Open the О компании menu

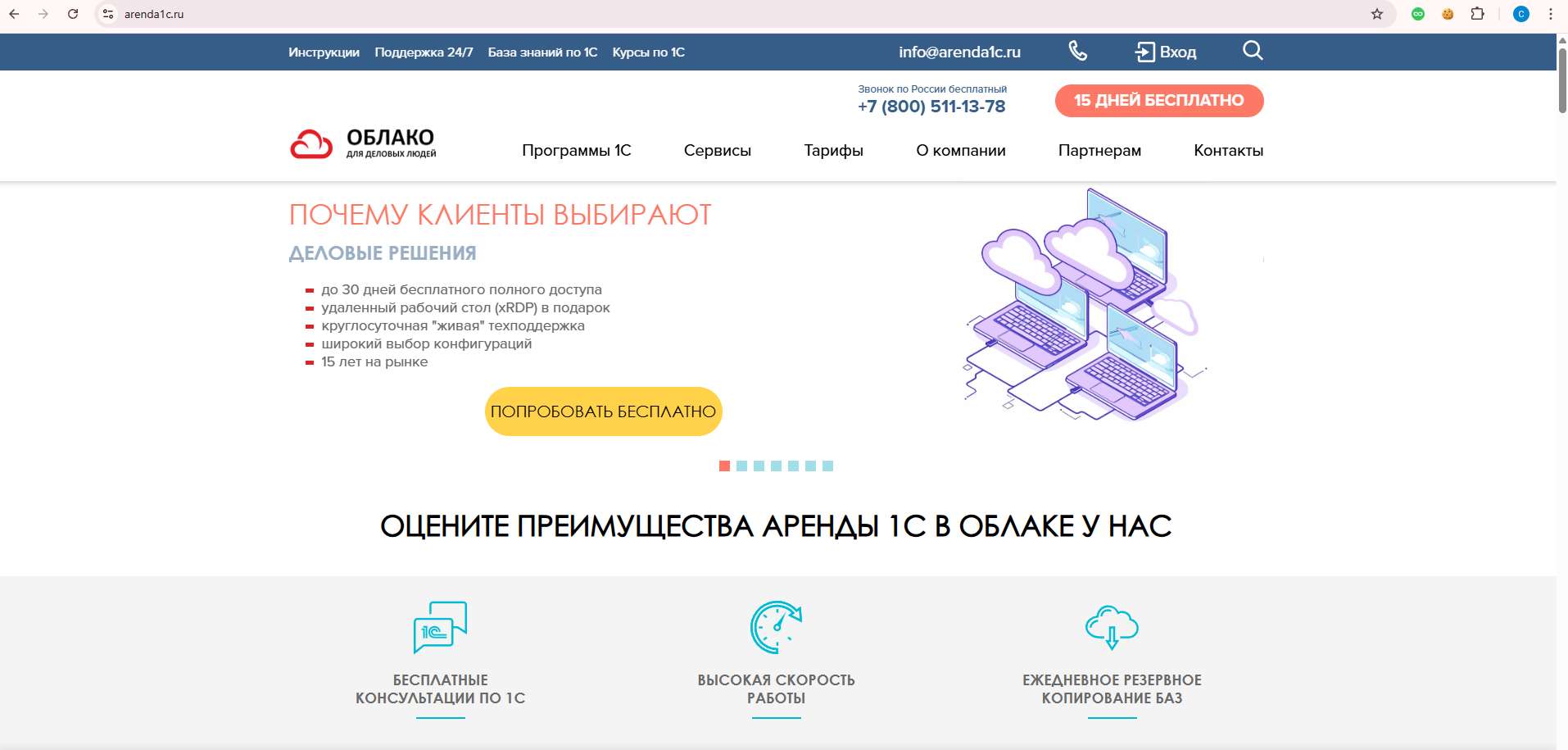point(960,151)
